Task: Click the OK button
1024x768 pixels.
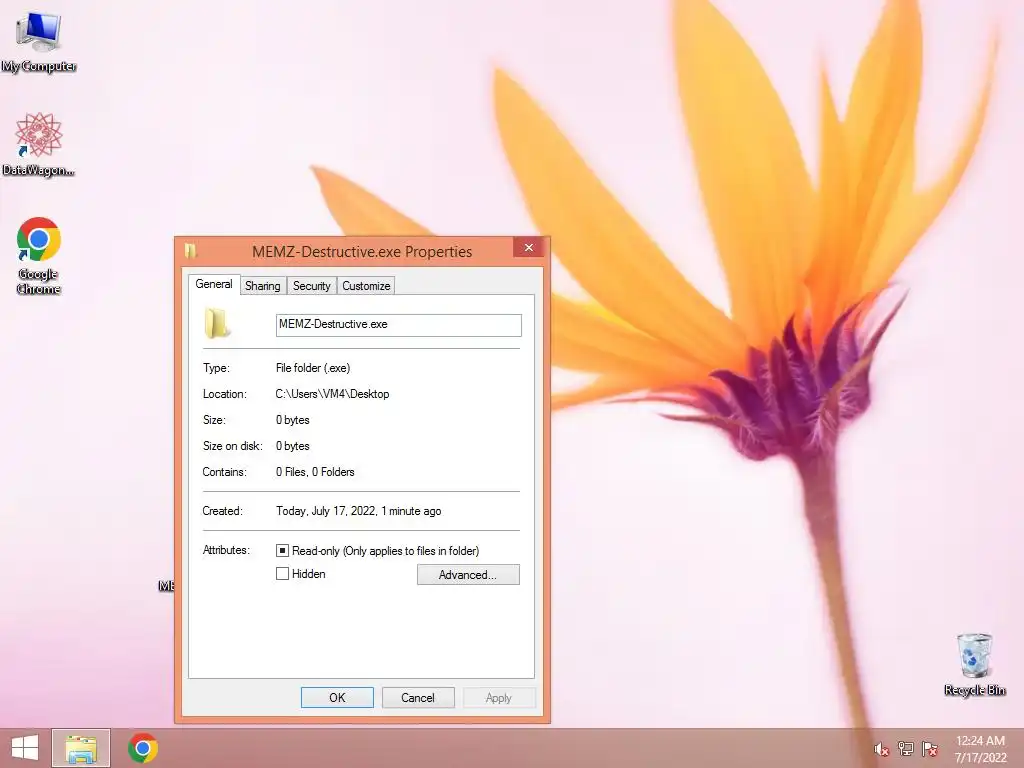Action: pyautogui.click(x=337, y=697)
